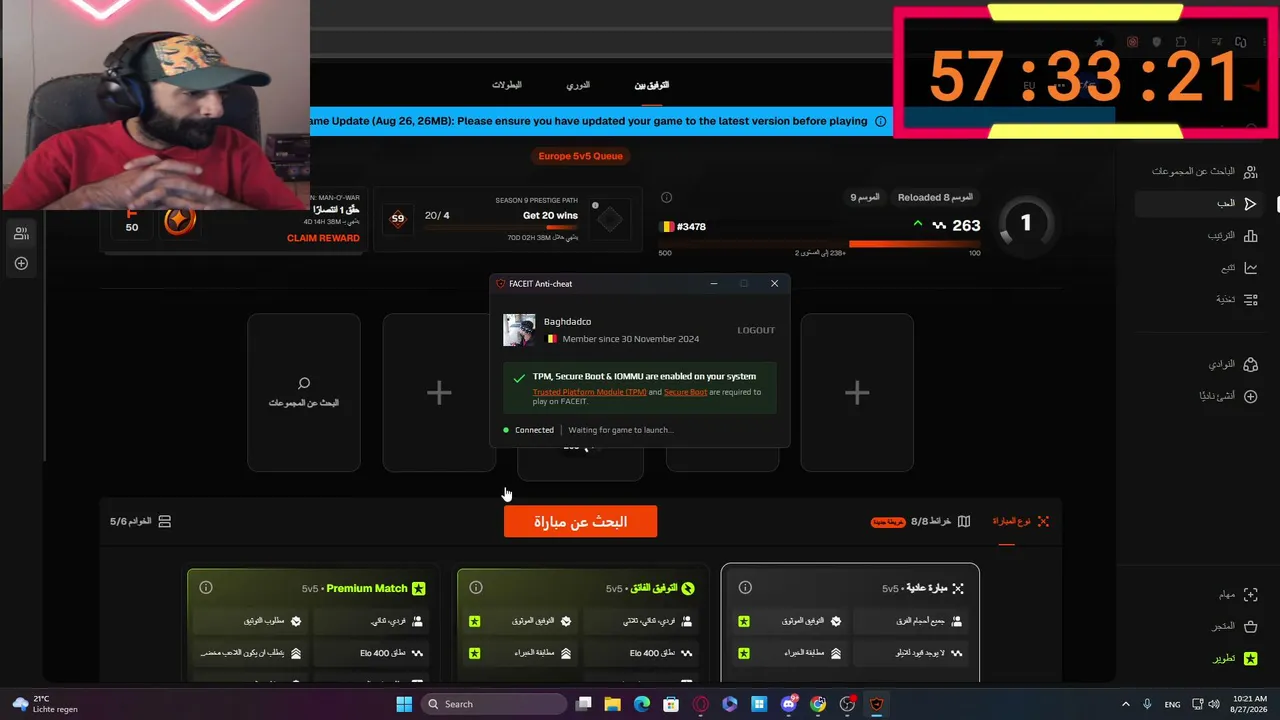Open the Trusted Platform Module (TPM) link
The image size is (1280, 720).
[x=590, y=392]
